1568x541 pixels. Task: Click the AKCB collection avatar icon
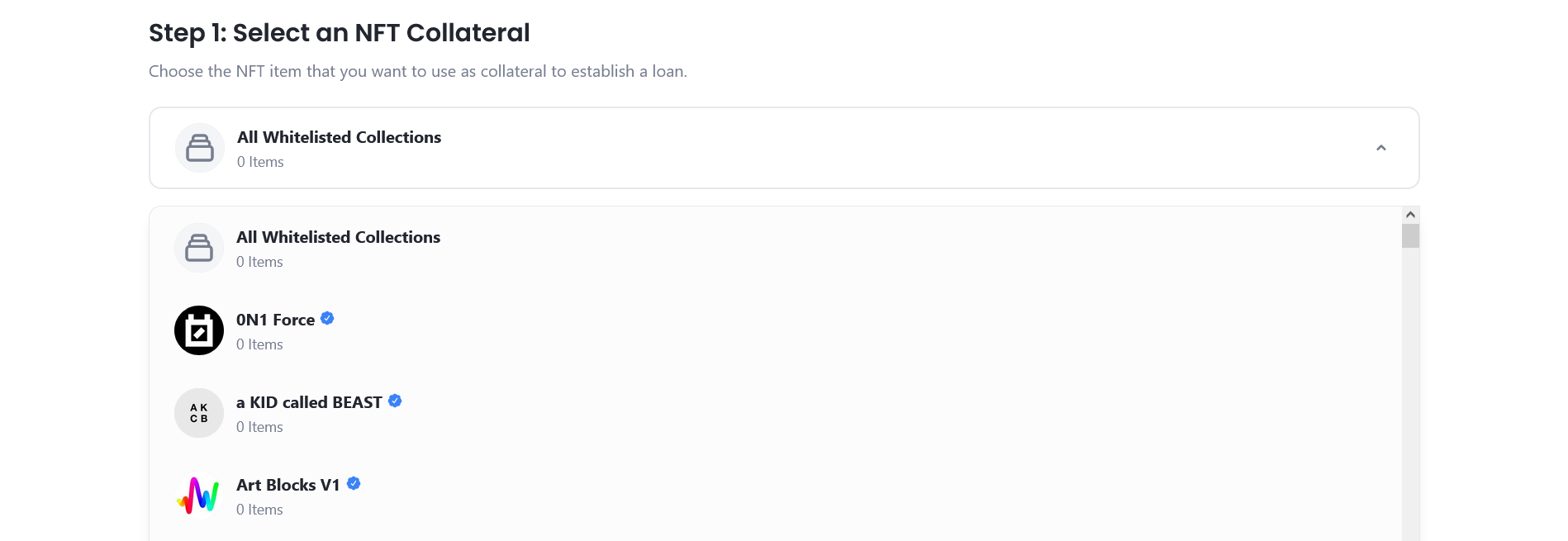click(x=199, y=413)
